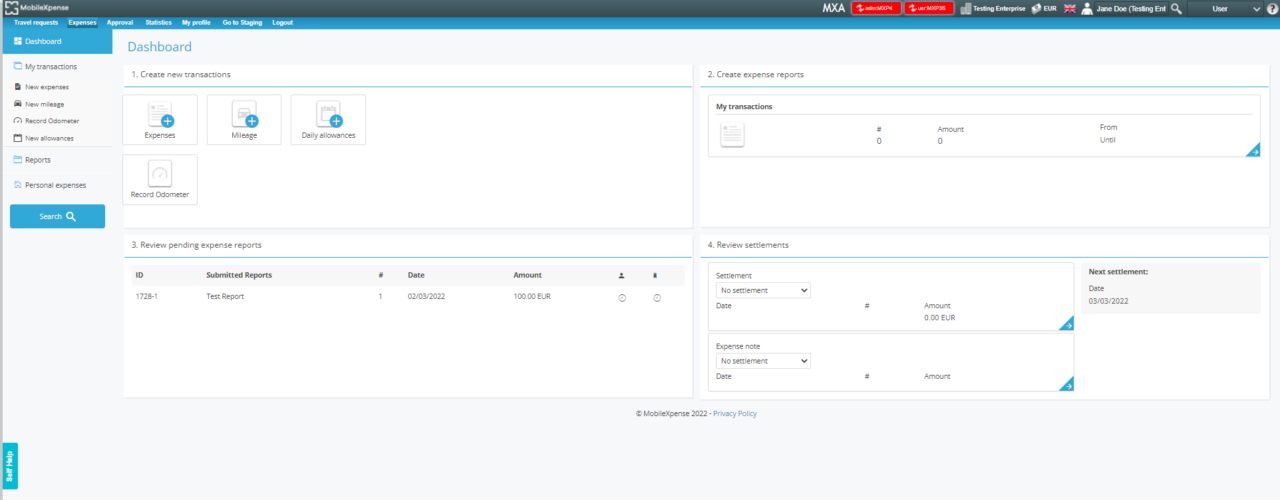Open the Travel requests menu
Image resolution: width=1280 pixels, height=500 pixels.
[36, 22]
